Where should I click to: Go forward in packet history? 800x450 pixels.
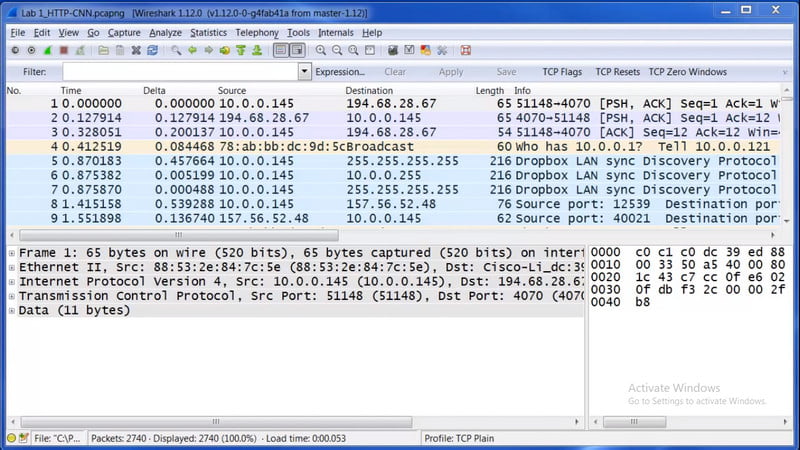209,51
